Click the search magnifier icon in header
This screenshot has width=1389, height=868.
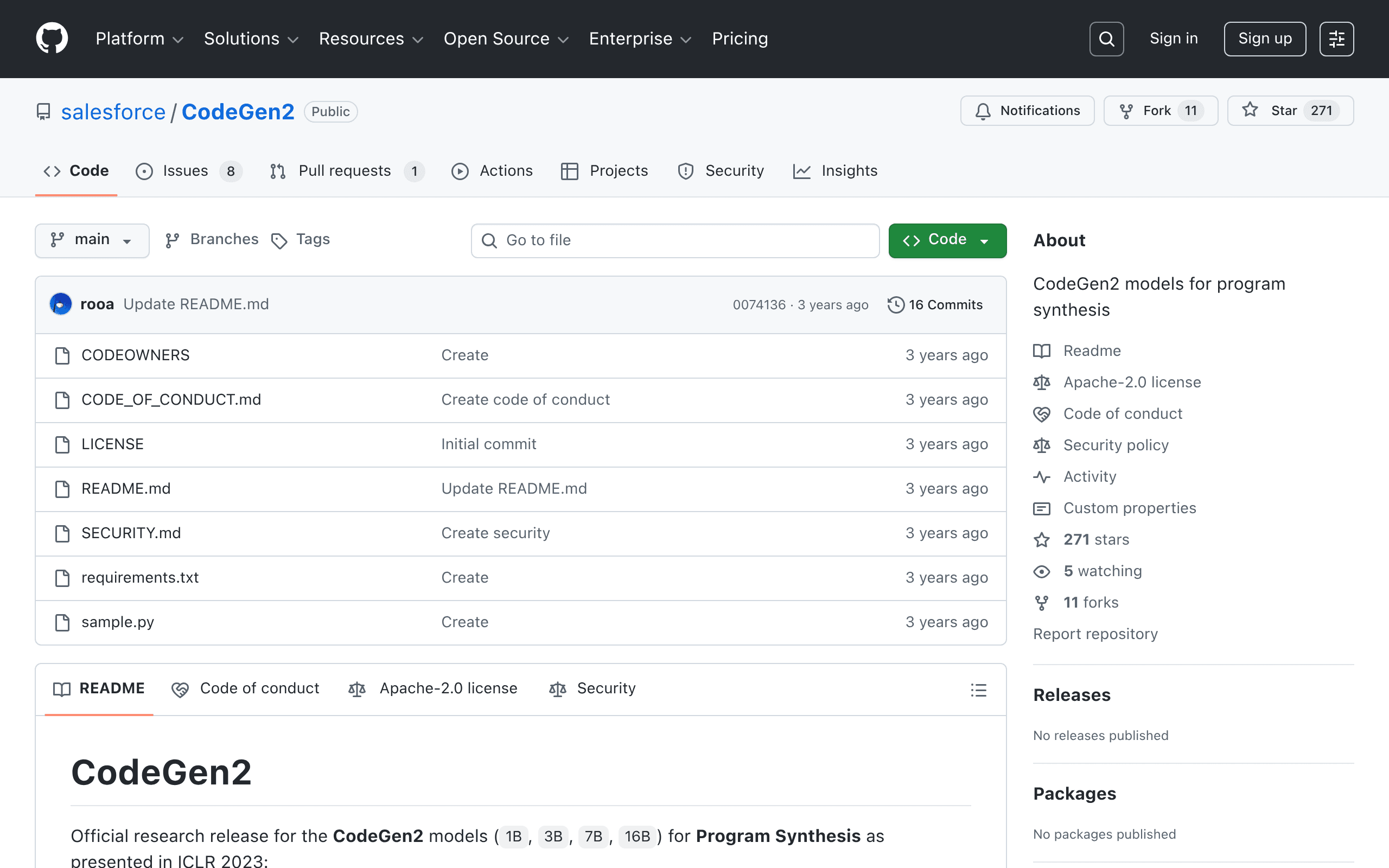pyautogui.click(x=1106, y=39)
